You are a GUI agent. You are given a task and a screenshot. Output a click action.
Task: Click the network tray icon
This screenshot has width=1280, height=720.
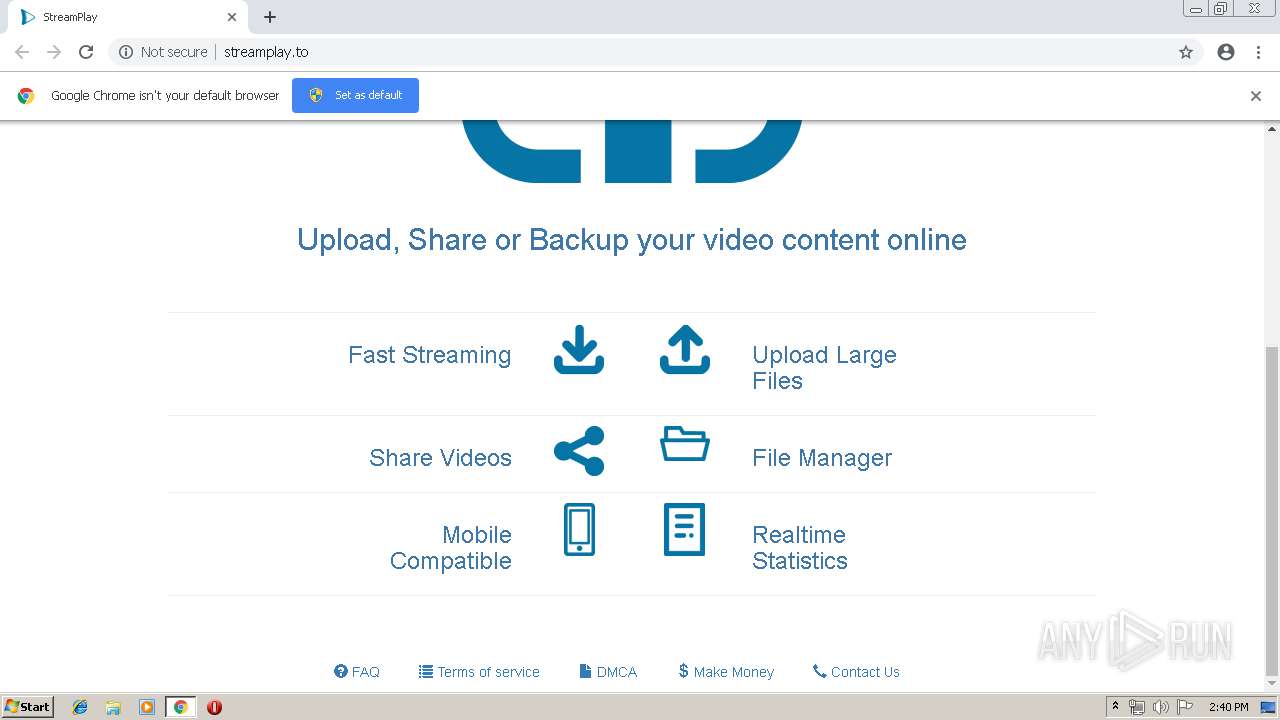[1137, 707]
